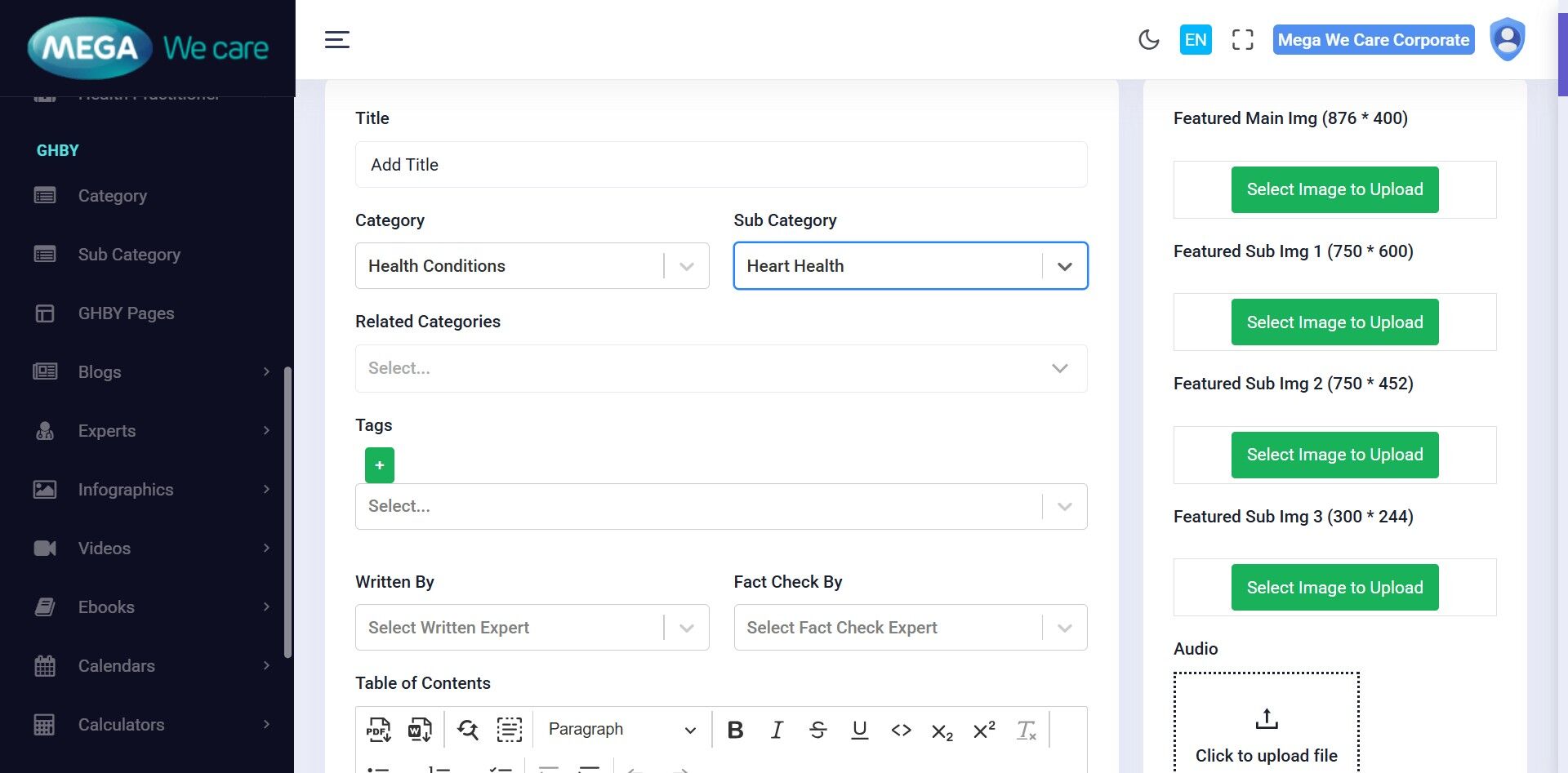Open GHBY Pages in the sidebar
Screen dimensions: 1568x773
(x=126, y=313)
